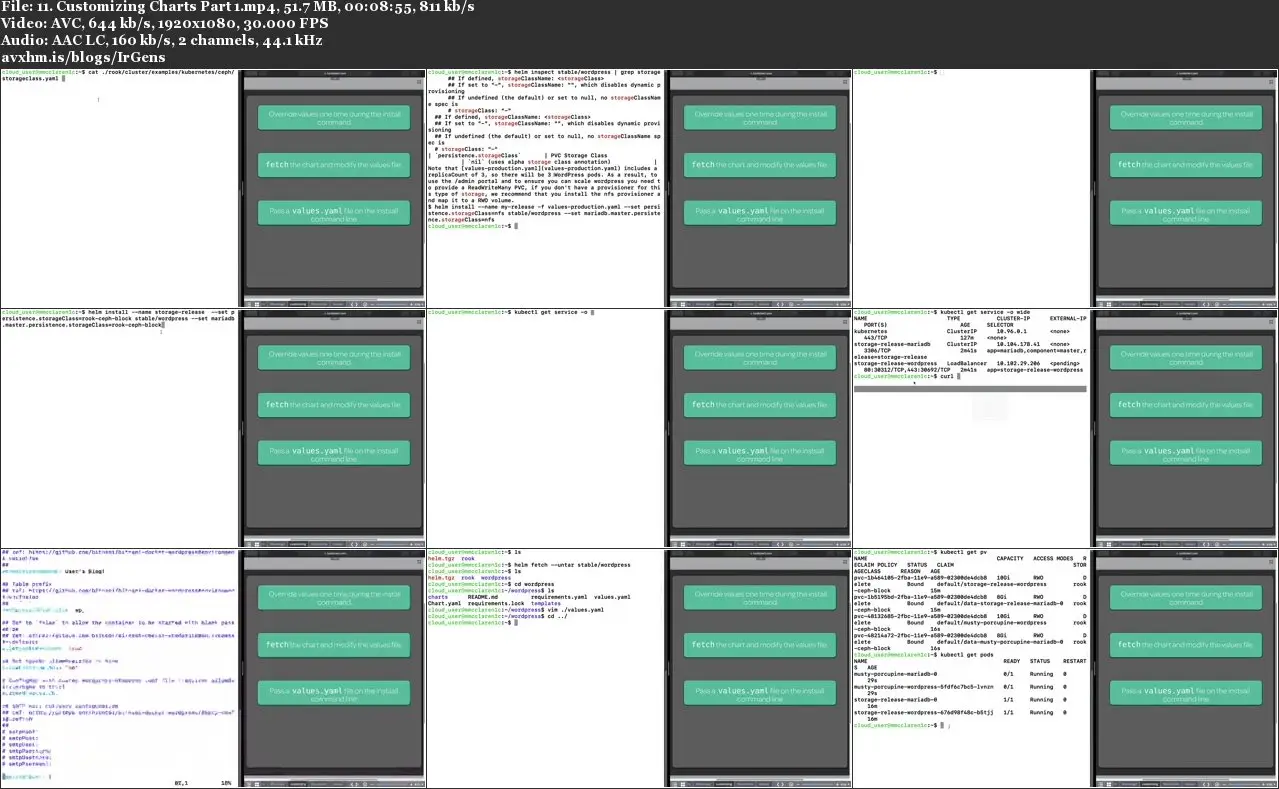Click 'fetch the chart' card in kubectl get pv thumbnail

1186,645
